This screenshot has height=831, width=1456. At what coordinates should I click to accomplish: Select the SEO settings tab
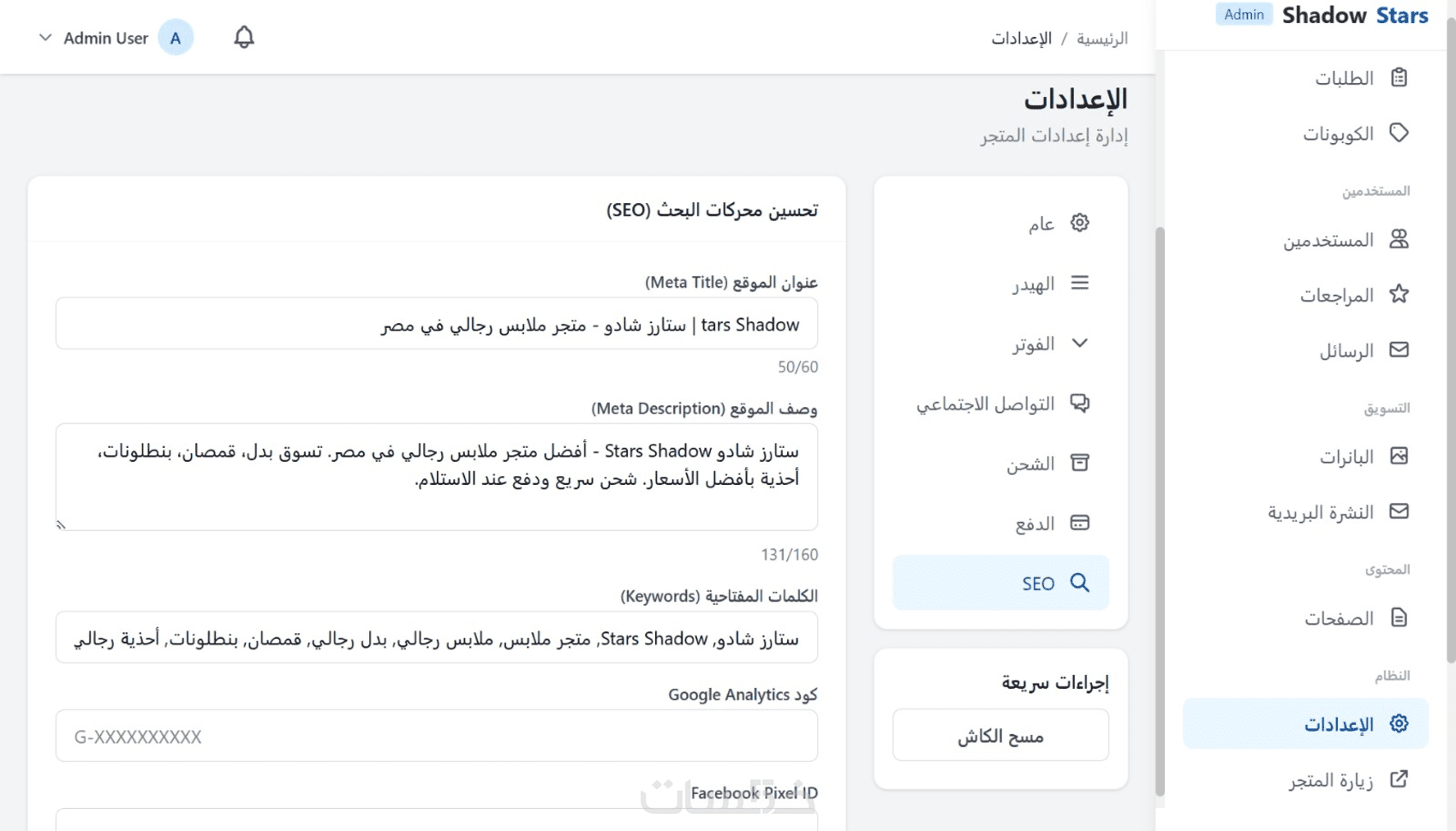pyautogui.click(x=1000, y=583)
